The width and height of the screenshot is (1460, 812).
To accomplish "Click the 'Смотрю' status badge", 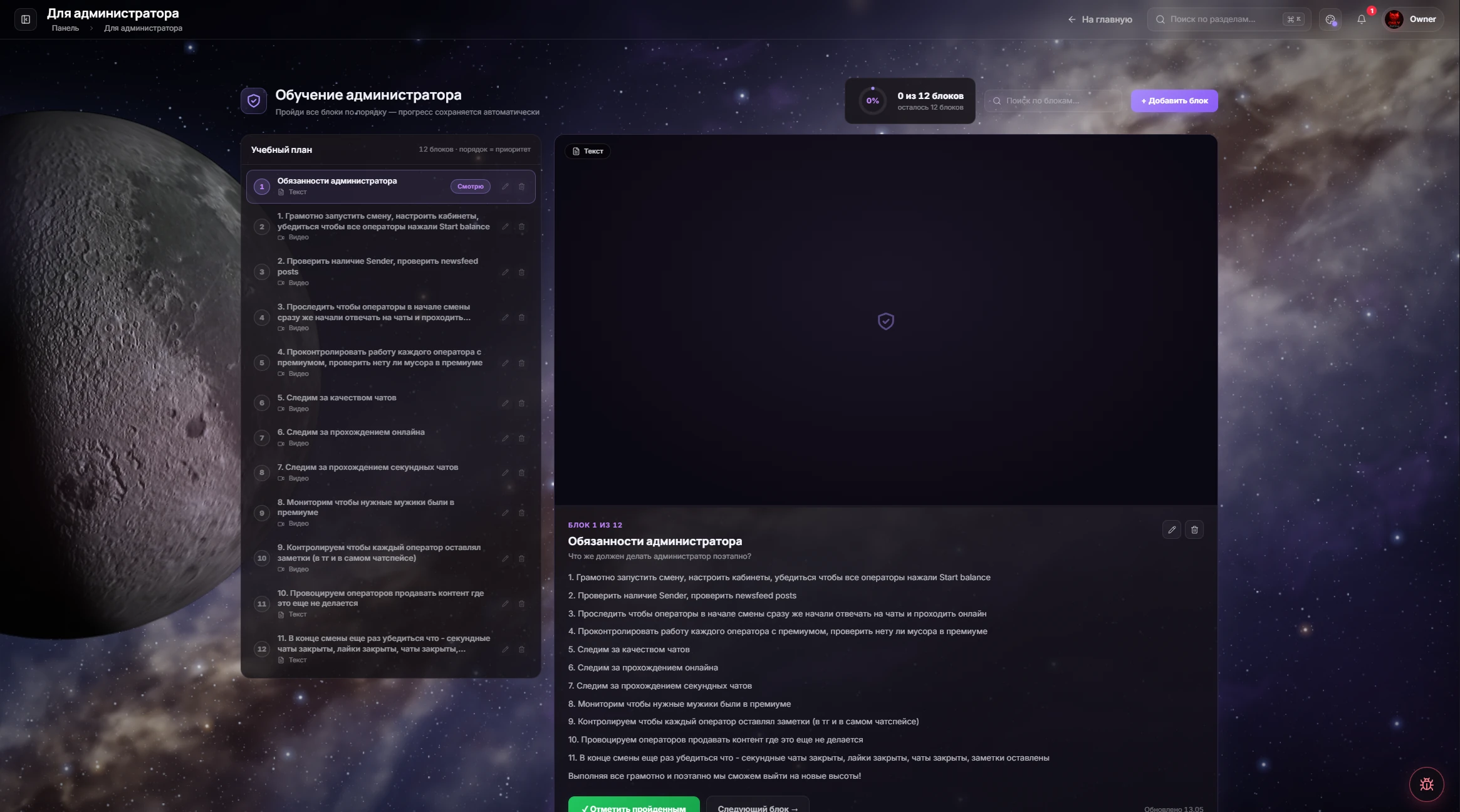I will click(470, 187).
